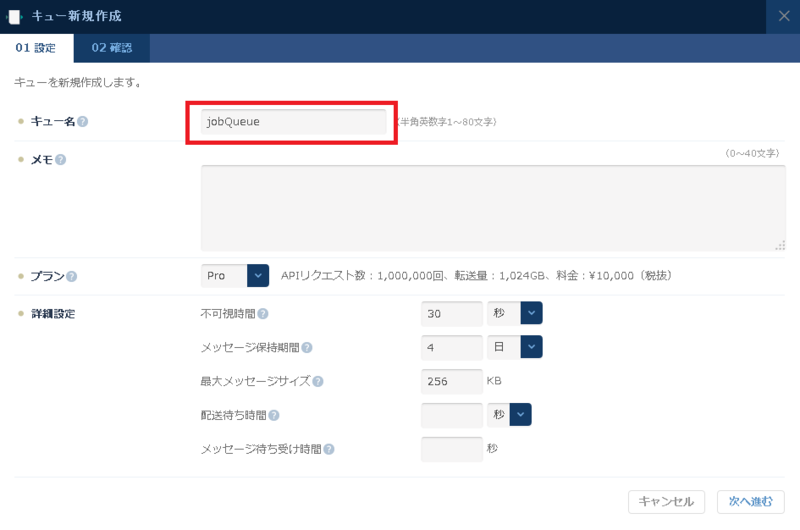The image size is (800, 530).
Task: Click the キュー名 field containing jobQueue
Action: [293, 121]
